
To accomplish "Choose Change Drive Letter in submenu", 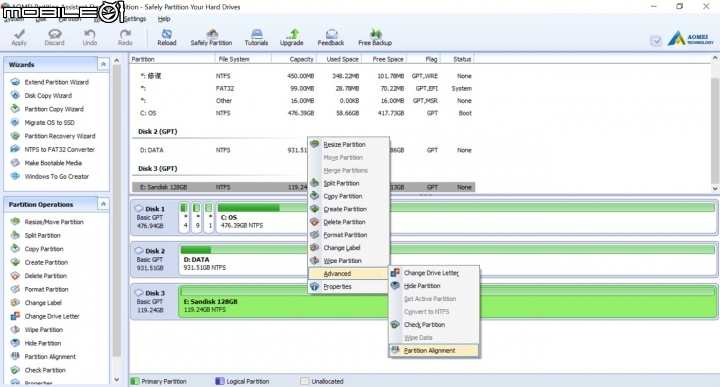I will tap(434, 273).
